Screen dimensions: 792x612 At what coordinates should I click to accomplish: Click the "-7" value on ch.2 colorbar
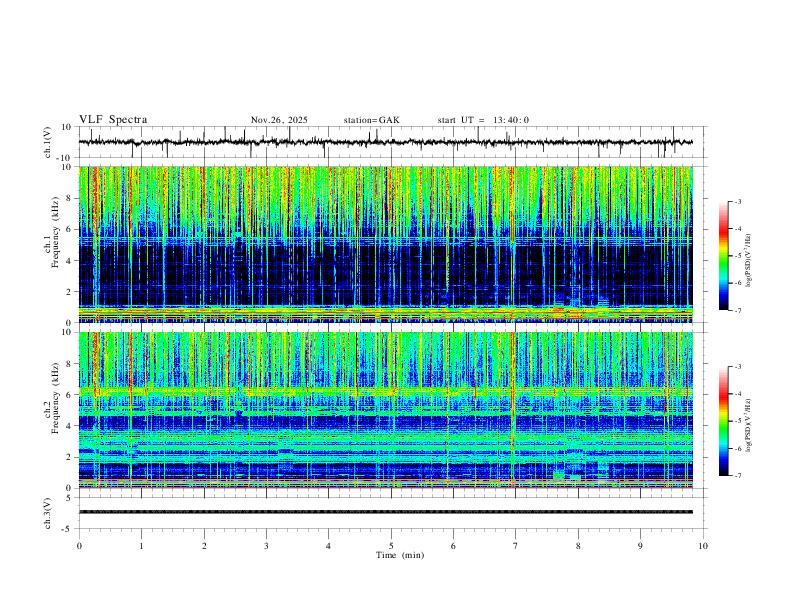click(x=737, y=476)
